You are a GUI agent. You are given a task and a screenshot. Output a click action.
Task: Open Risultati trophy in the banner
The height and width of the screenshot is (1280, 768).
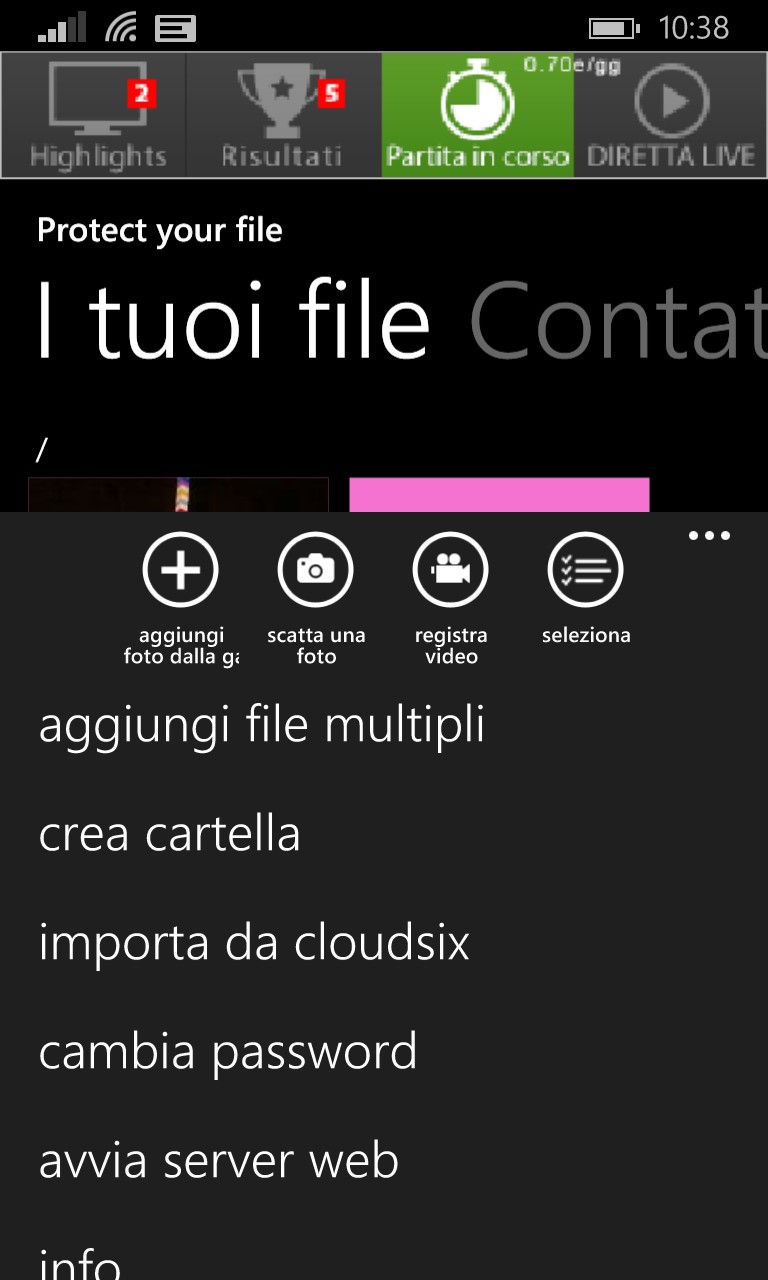pos(284,115)
